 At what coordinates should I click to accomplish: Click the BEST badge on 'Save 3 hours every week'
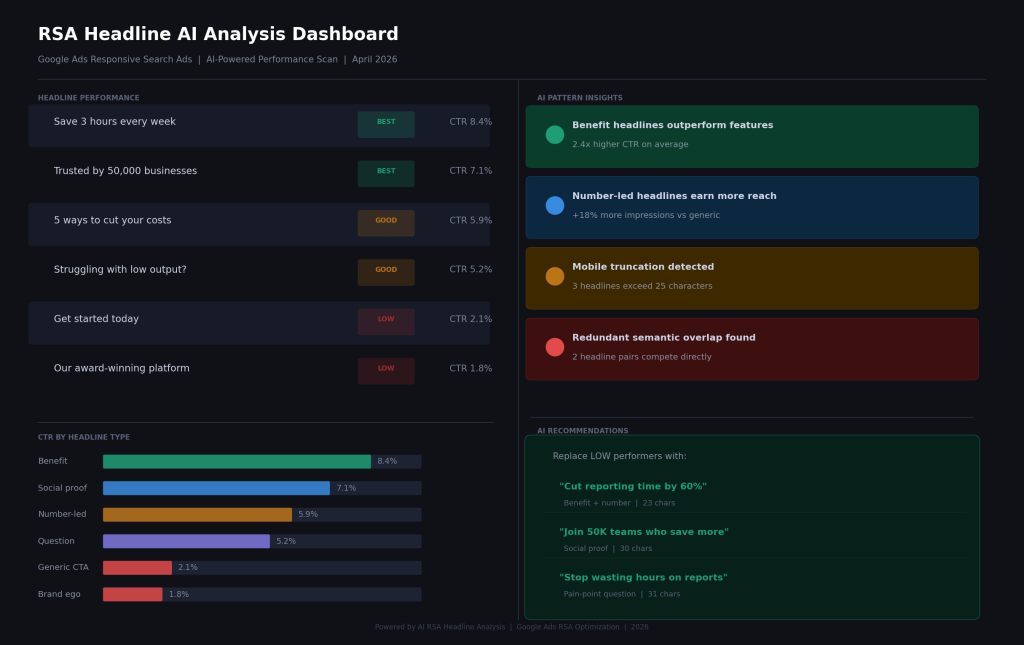click(385, 124)
